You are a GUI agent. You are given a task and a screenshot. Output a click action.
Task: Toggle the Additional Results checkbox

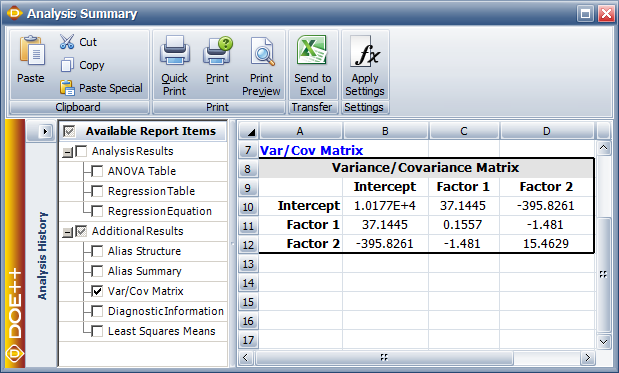81,231
